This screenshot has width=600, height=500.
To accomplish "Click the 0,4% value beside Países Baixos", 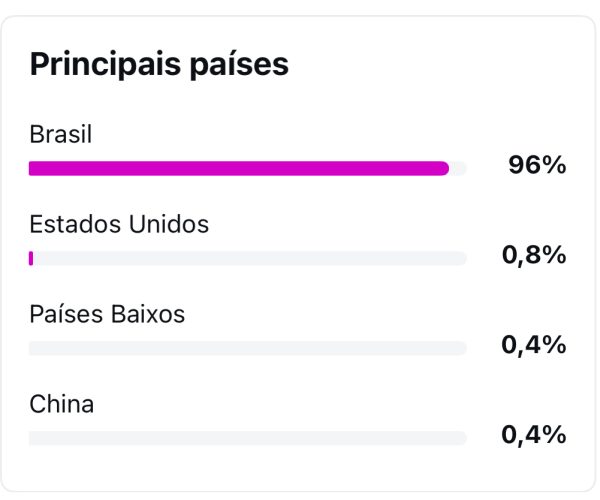I will [534, 345].
